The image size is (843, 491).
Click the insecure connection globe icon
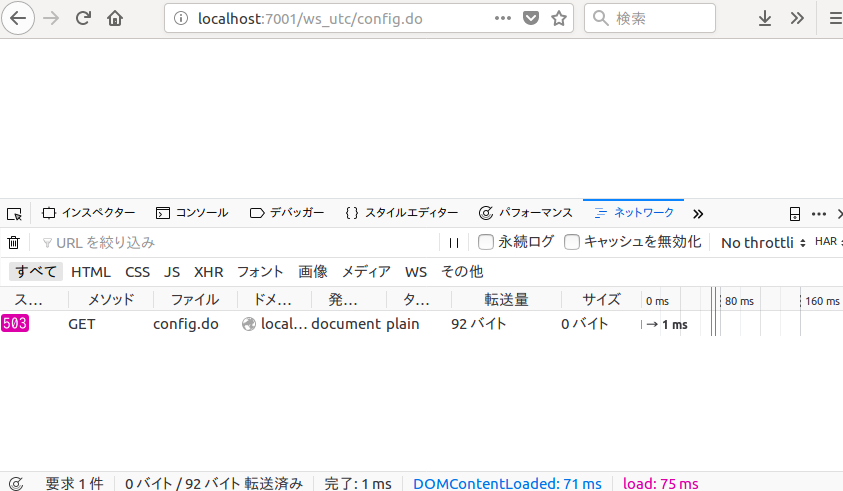[x=248, y=324]
